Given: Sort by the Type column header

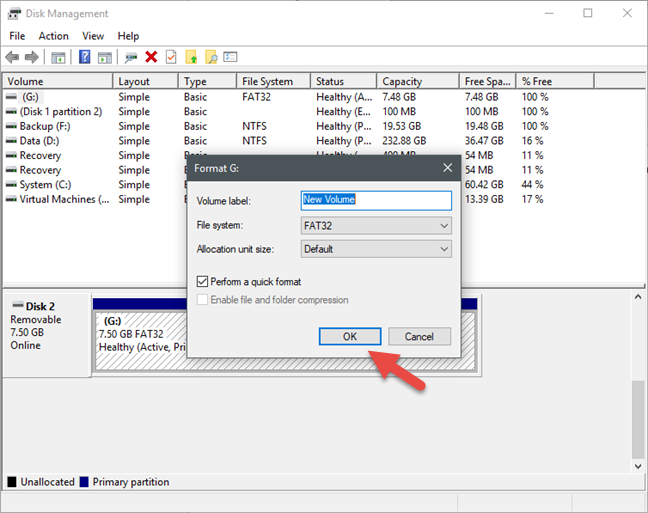Looking at the screenshot, I should pyautogui.click(x=207, y=81).
